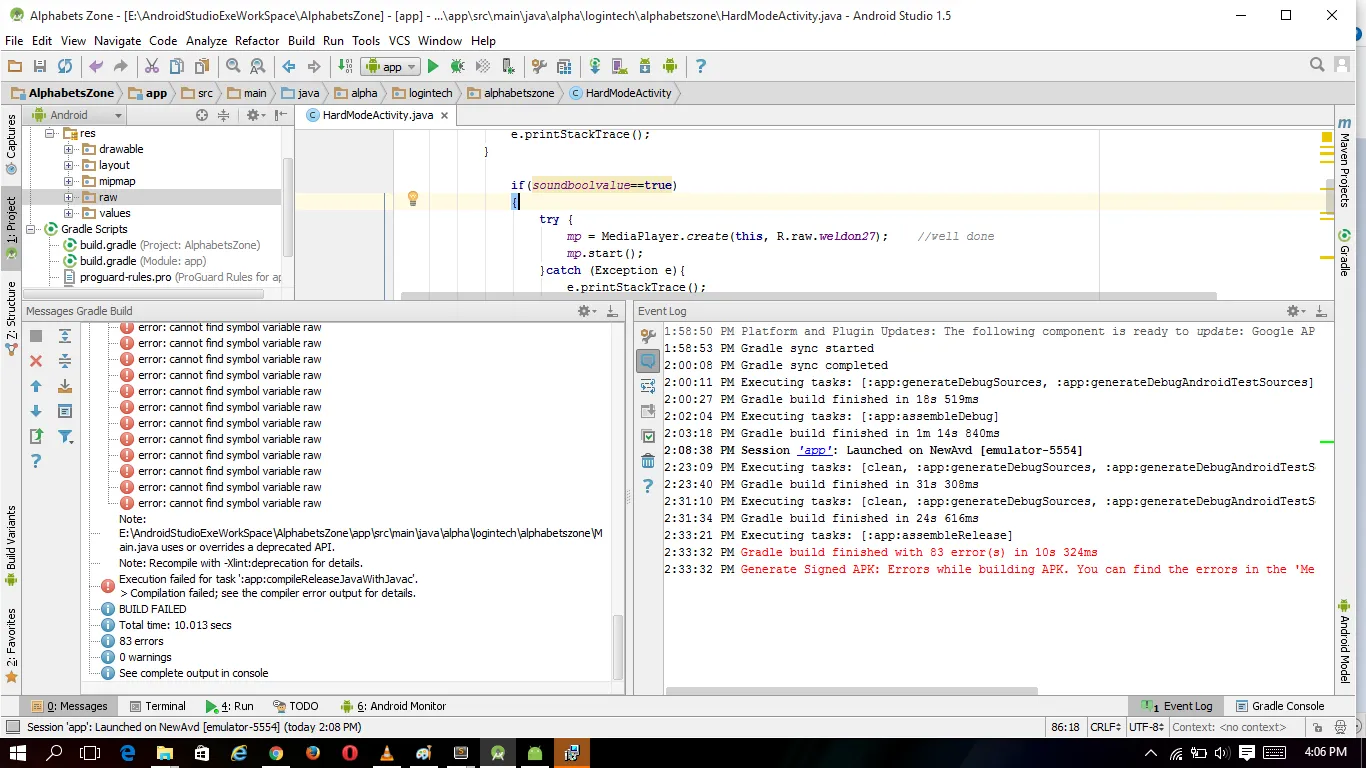Open the app run configuration dropdown
Screen dimensions: 1366x768
click(391, 66)
